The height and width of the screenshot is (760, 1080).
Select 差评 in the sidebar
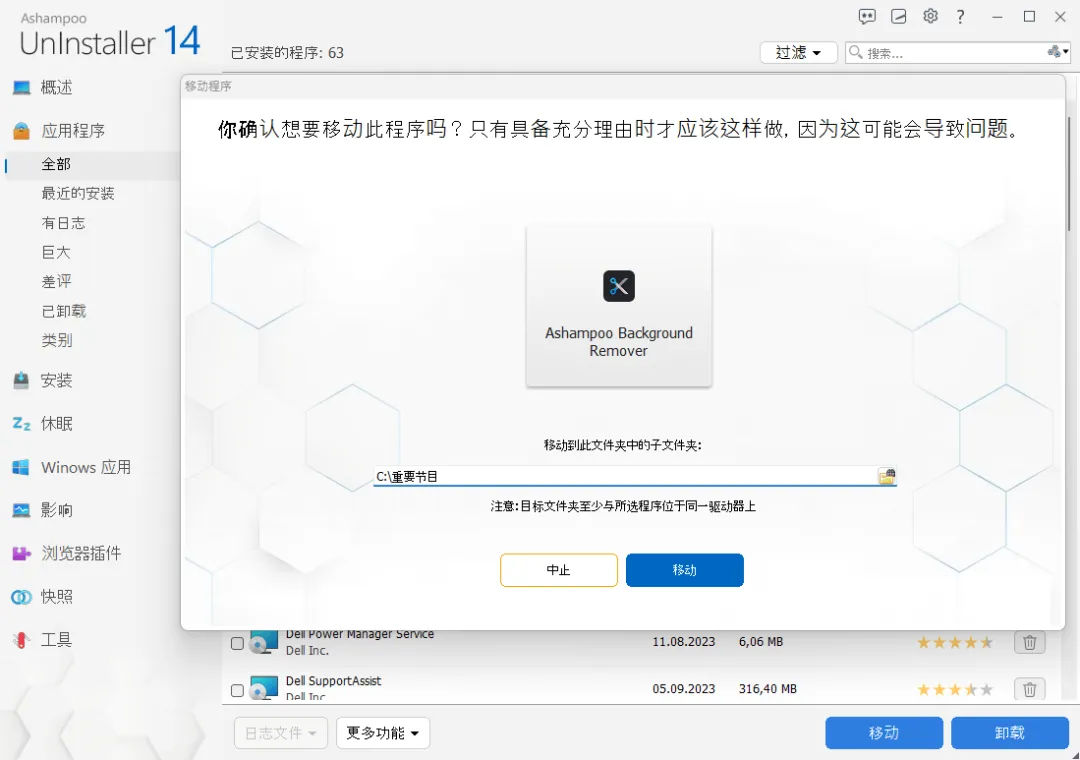point(56,281)
